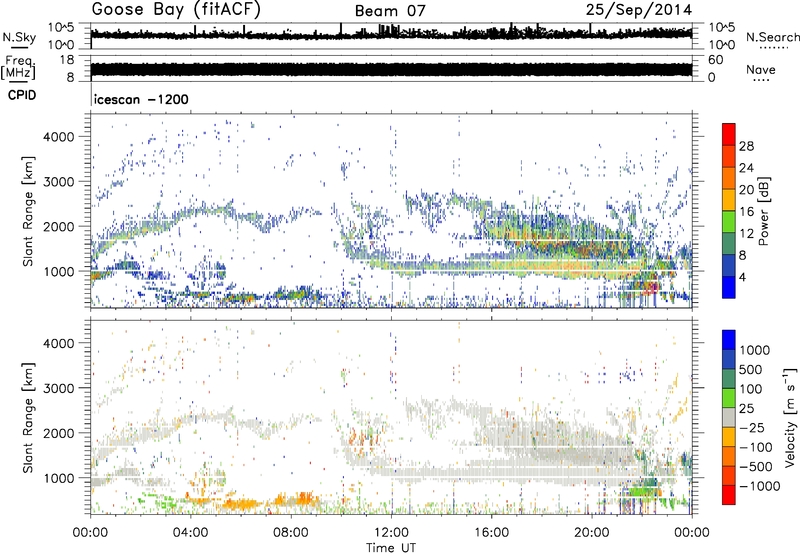The image size is (800, 554).
Task: Select the '08:00' time tick label
Action: point(291,533)
